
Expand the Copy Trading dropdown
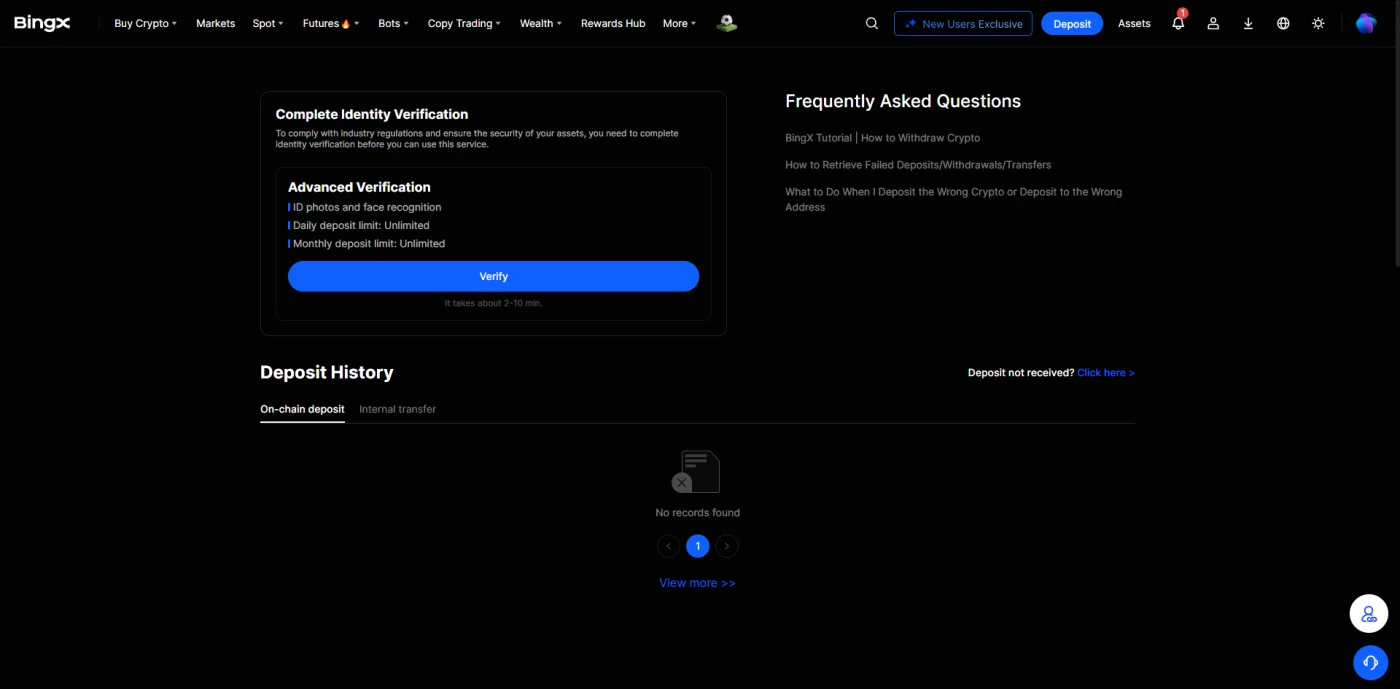(x=464, y=23)
